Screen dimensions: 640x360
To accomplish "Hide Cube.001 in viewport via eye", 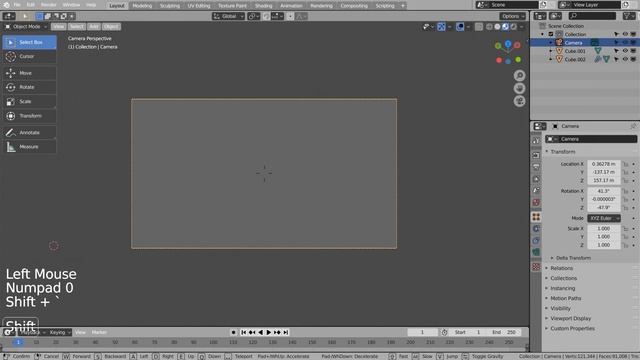I will pos(625,51).
